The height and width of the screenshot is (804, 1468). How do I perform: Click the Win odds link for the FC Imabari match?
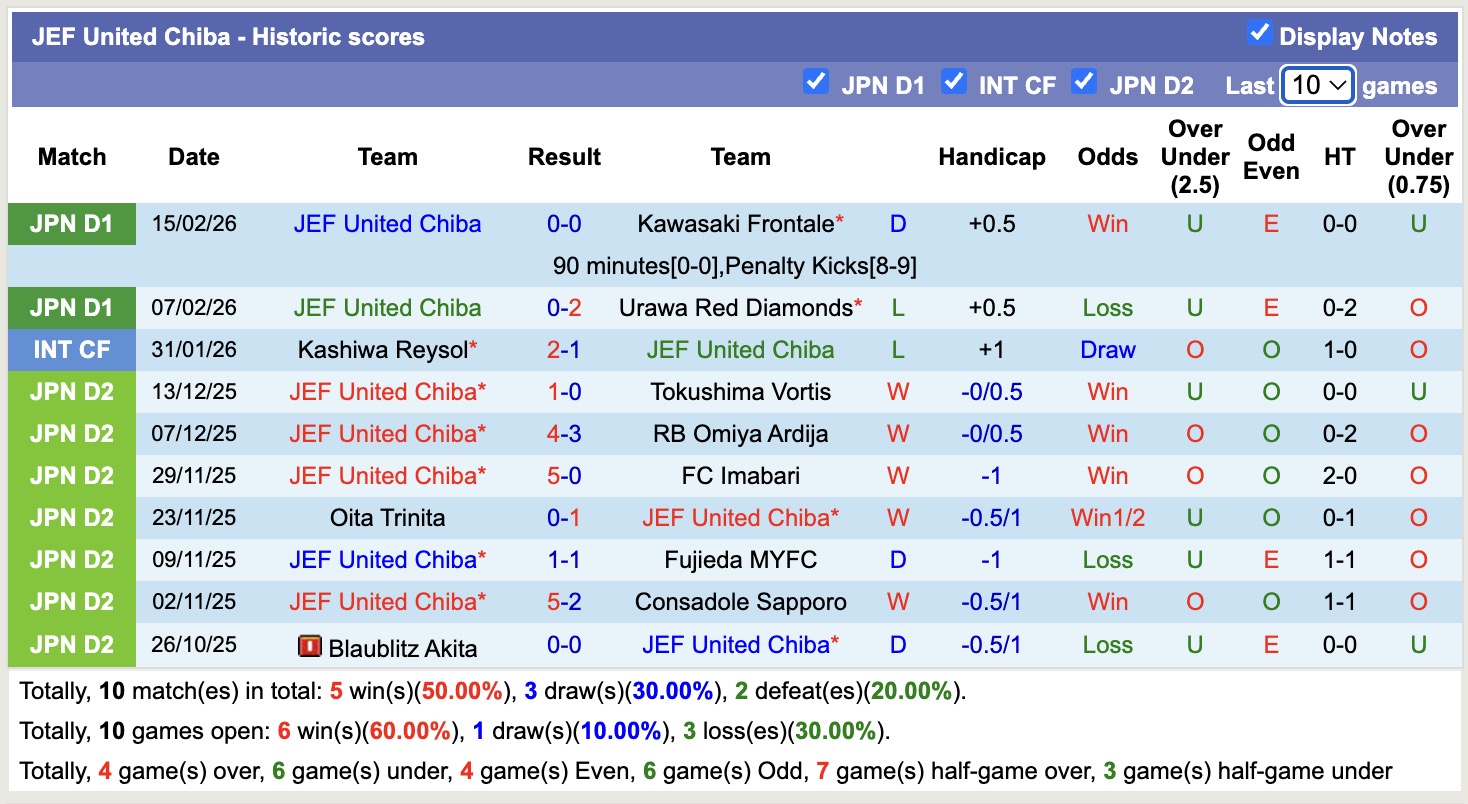point(1107,475)
